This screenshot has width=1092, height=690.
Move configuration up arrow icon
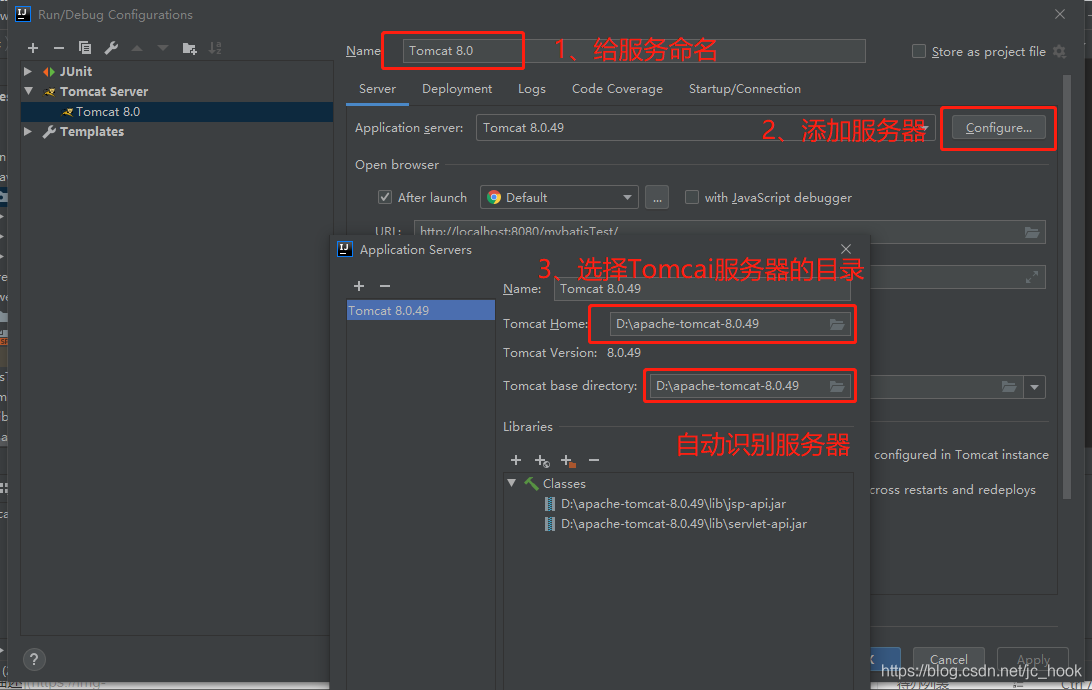point(137,48)
